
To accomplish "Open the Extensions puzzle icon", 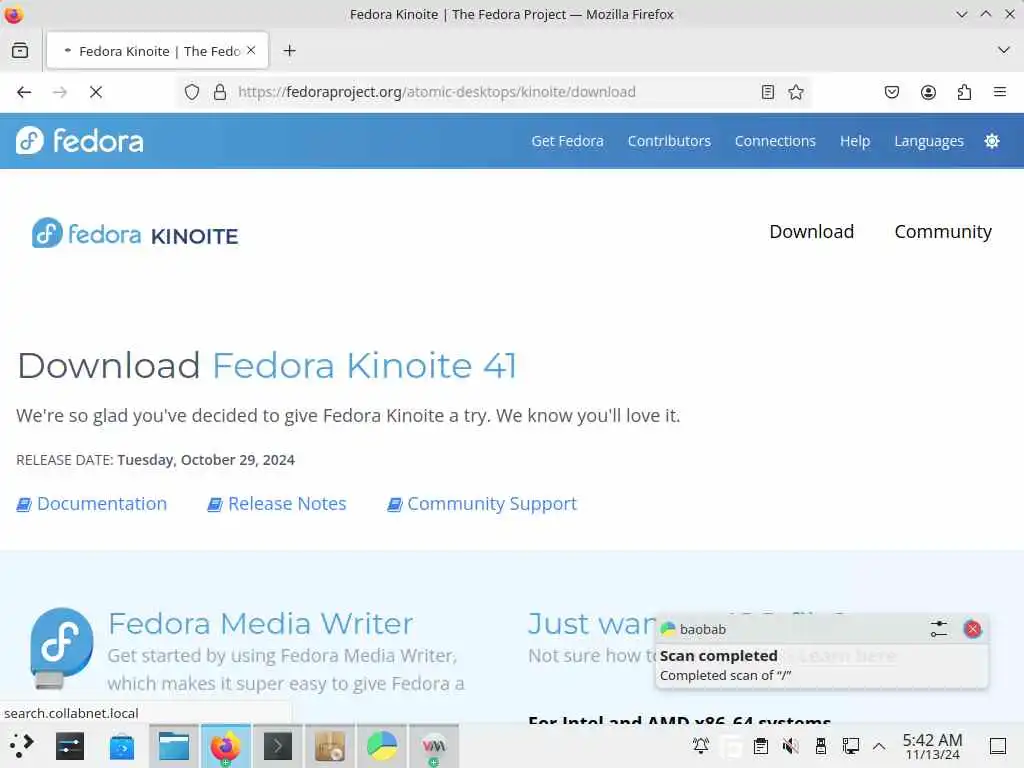I will click(964, 92).
